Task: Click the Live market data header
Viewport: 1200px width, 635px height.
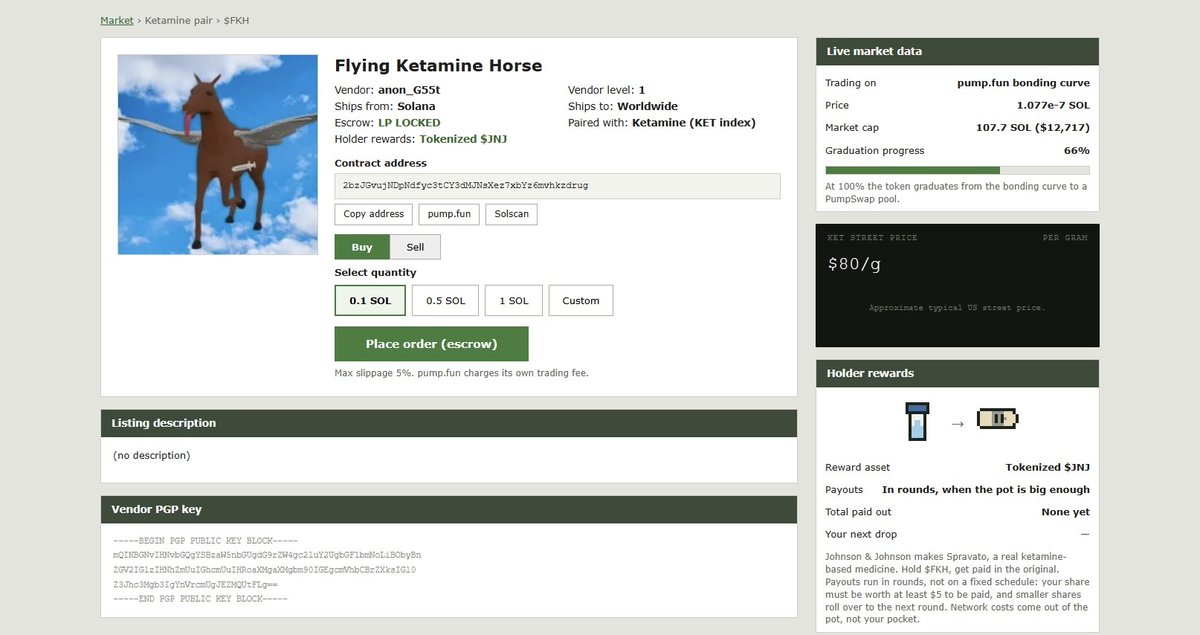Action: point(957,51)
